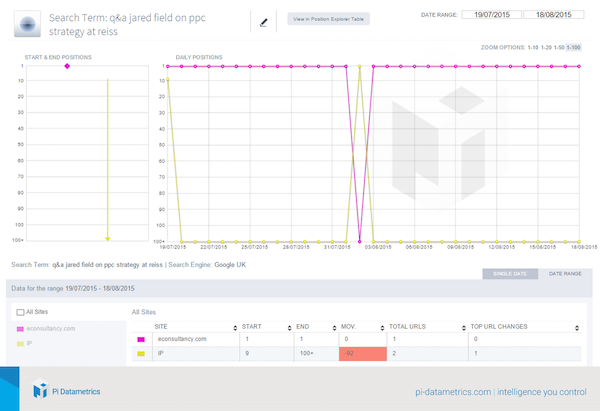Switch to the Date Range tab
Image resolution: width=600 pixels, height=411 pixels.
tap(565, 274)
